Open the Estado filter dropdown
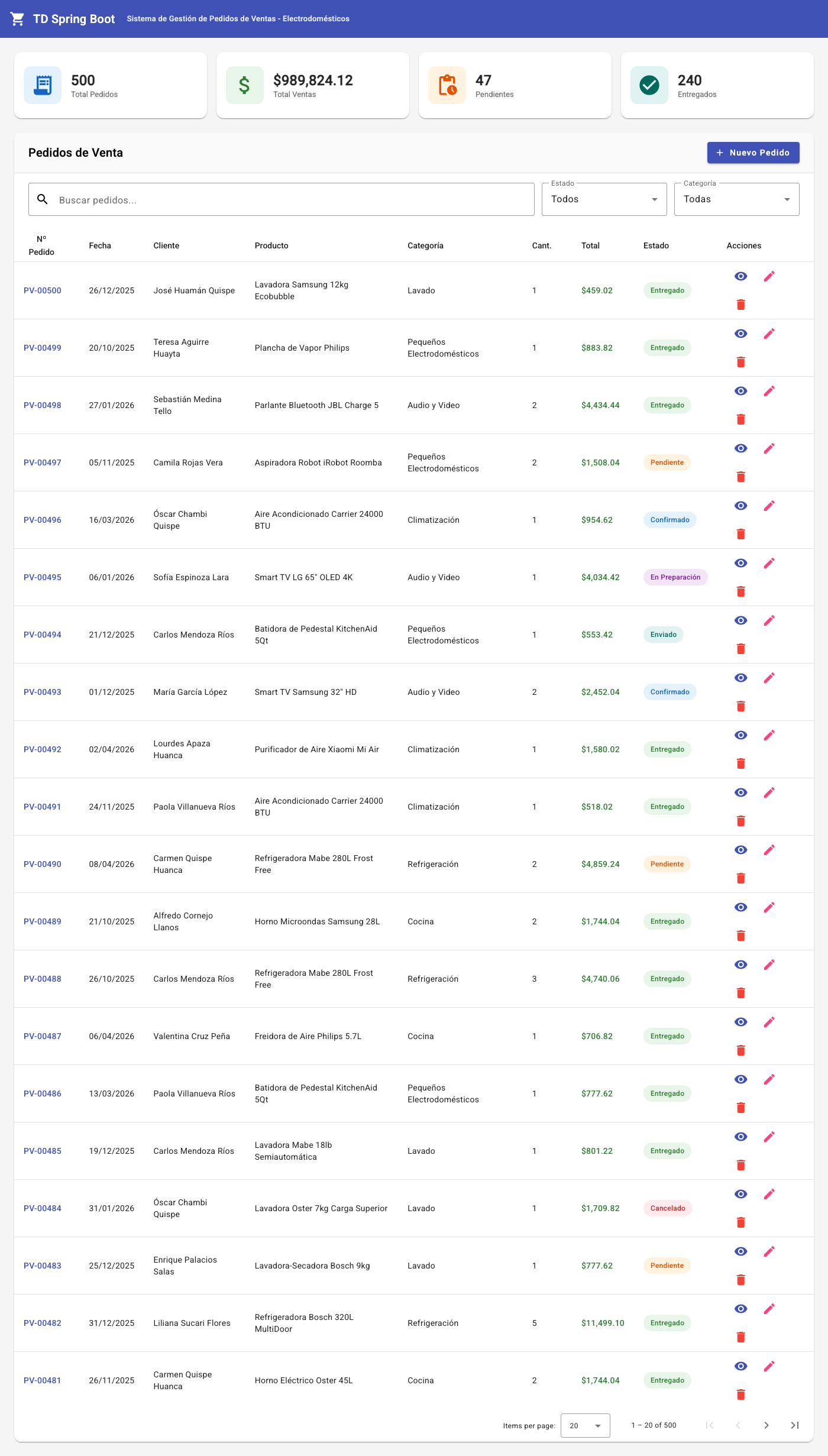828x1456 pixels. (604, 199)
